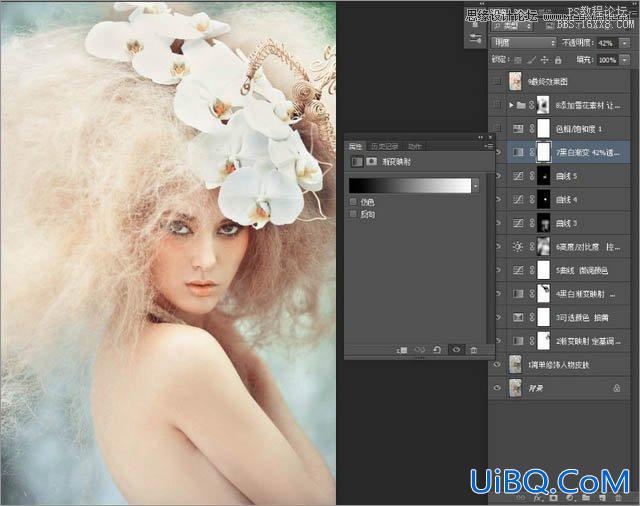Show the 8添加雪花素材 group visibility
This screenshot has width=640, height=506.
pyautogui.click(x=497, y=105)
